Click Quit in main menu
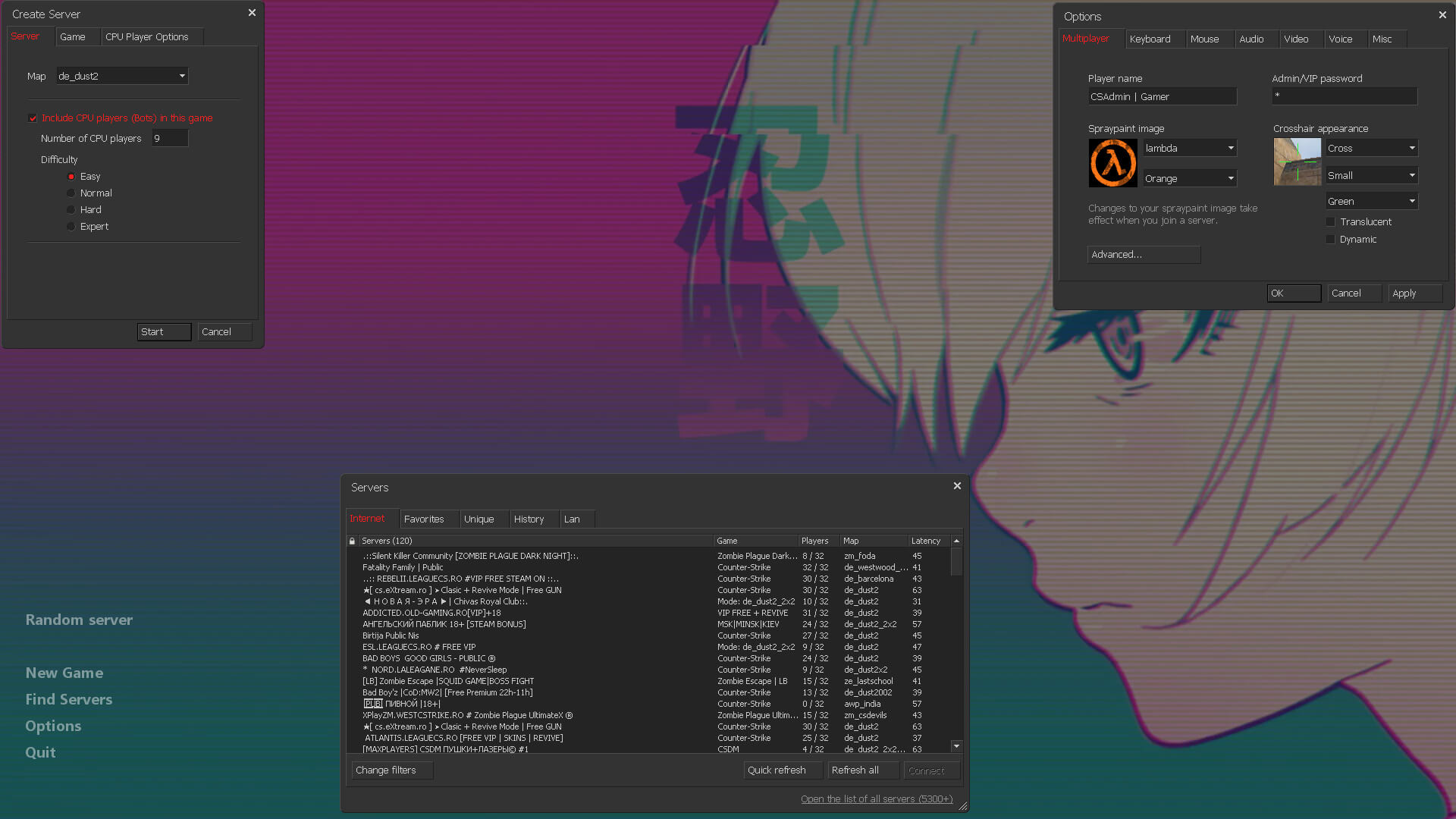The height and width of the screenshot is (819, 1456). tap(41, 752)
